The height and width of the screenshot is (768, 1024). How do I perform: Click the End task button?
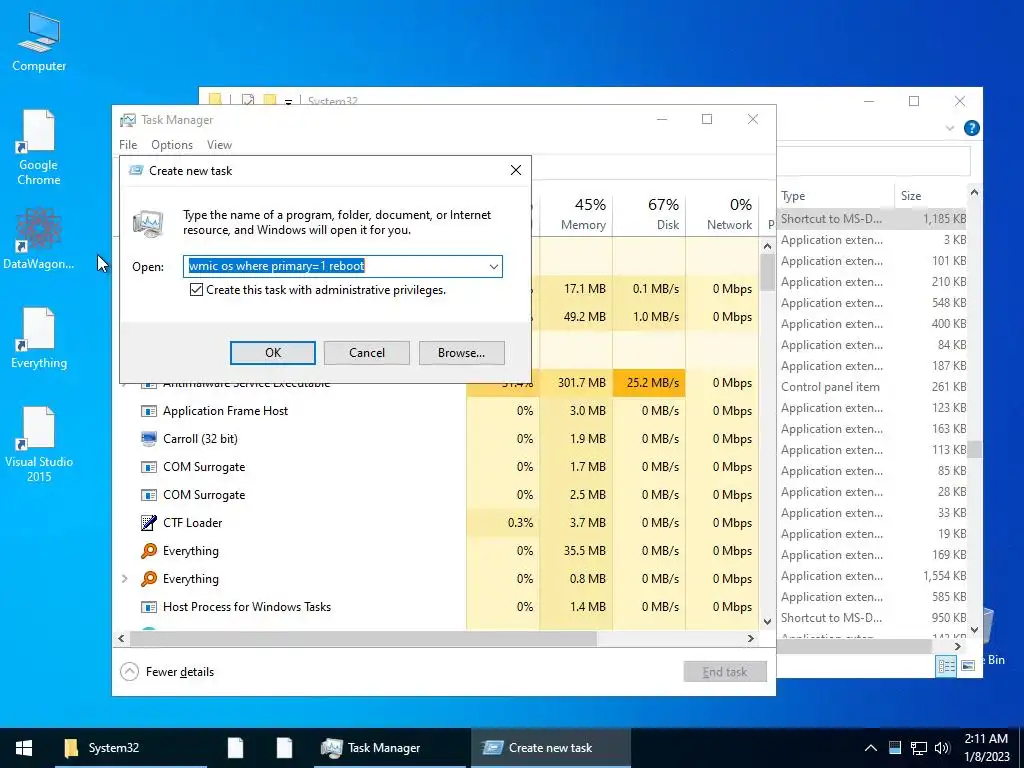point(725,671)
